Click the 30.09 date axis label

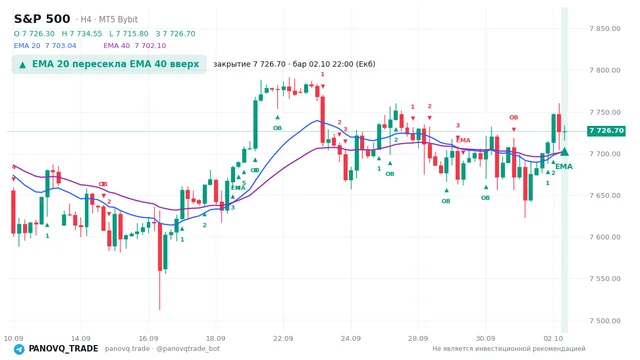pyautogui.click(x=485, y=338)
